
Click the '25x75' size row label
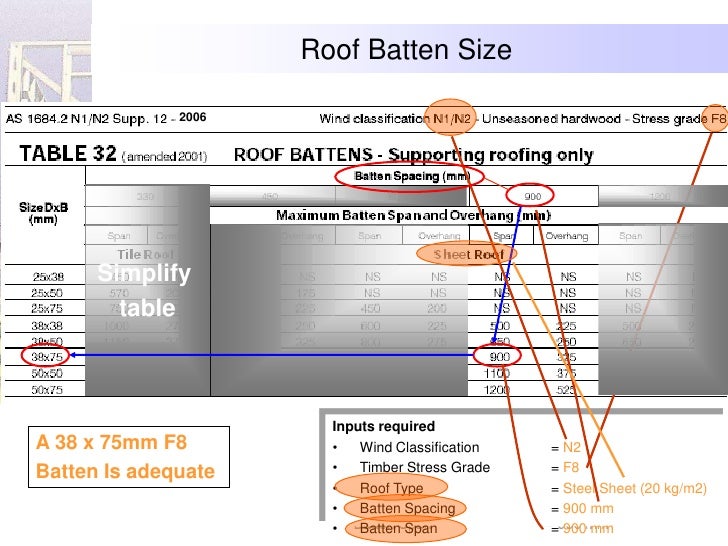[x=47, y=308]
